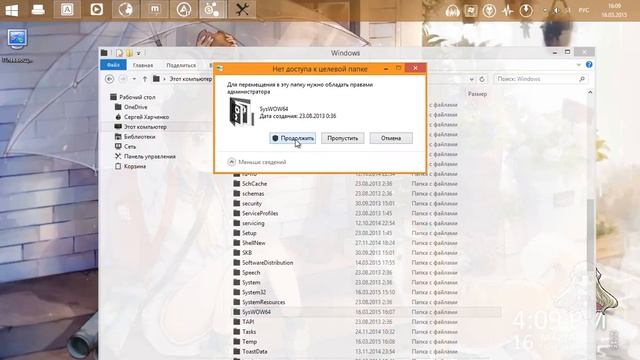This screenshot has height=360, width=640.
Task: Open the address bar history dropdown
Action: (472, 79)
